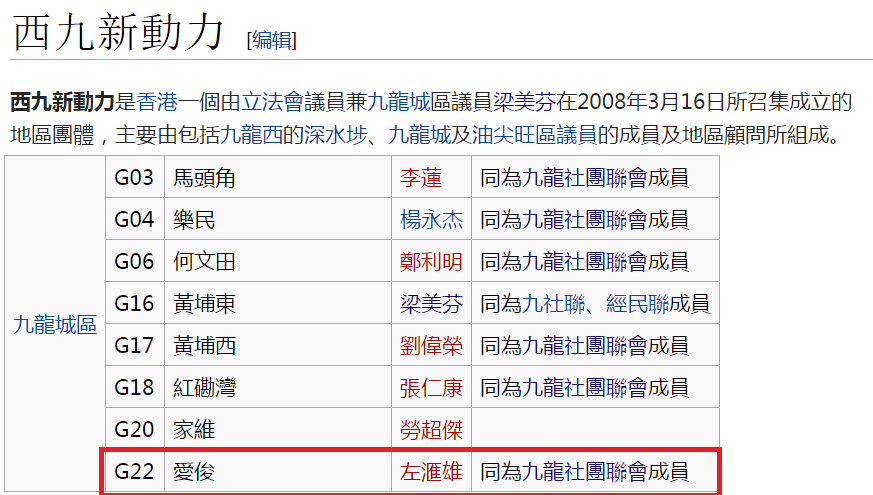The height and width of the screenshot is (495, 873).
Task: Click the 黃埔東 constituency cell
Action: coord(278,303)
